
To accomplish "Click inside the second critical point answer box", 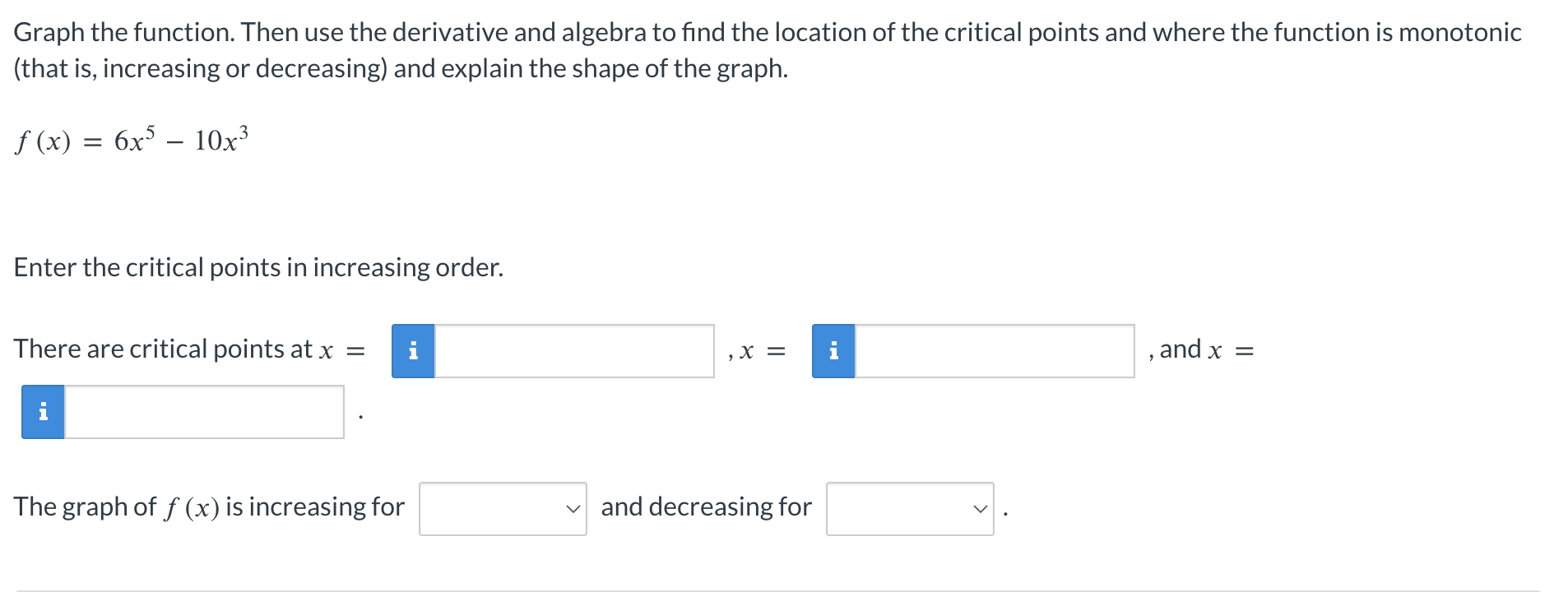I will [x=995, y=351].
